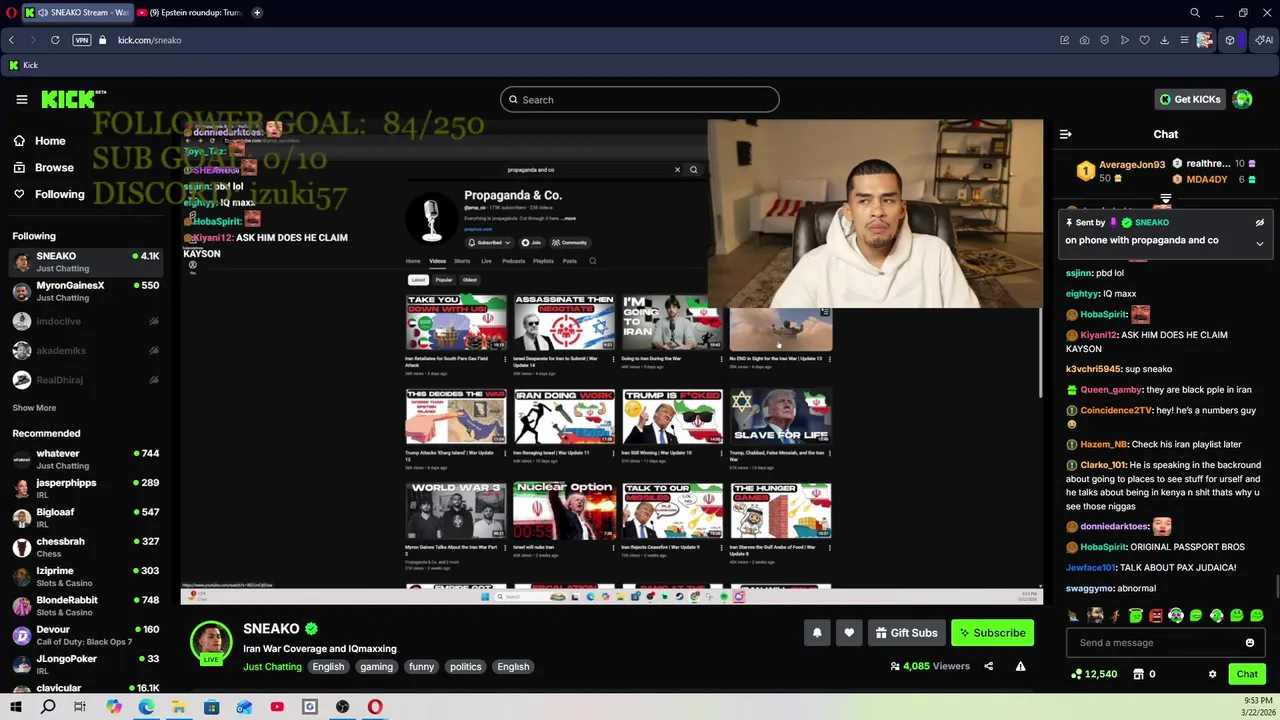
Task: Collapse the chat panel
Action: pyautogui.click(x=1065, y=134)
